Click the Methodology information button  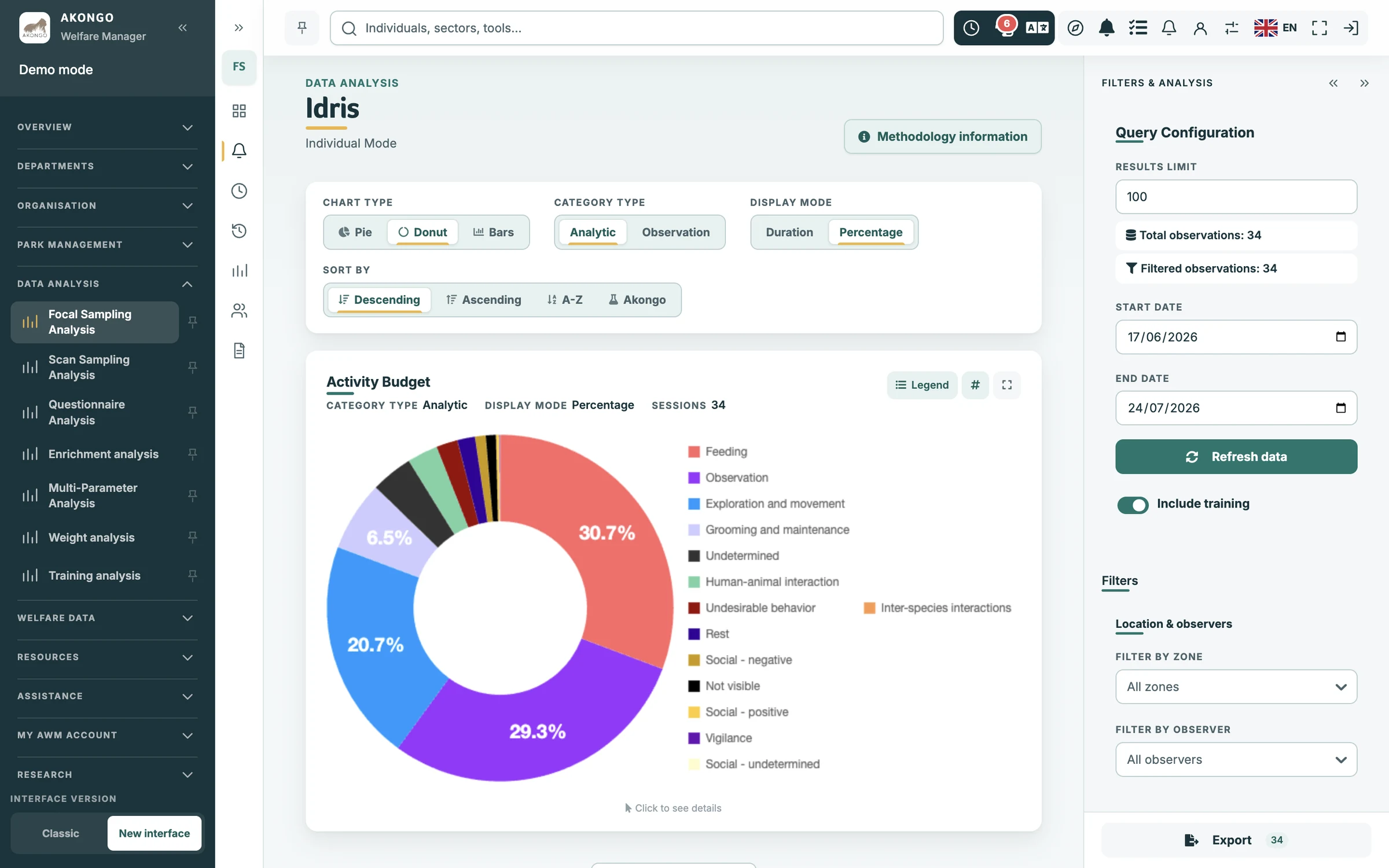[942, 137]
